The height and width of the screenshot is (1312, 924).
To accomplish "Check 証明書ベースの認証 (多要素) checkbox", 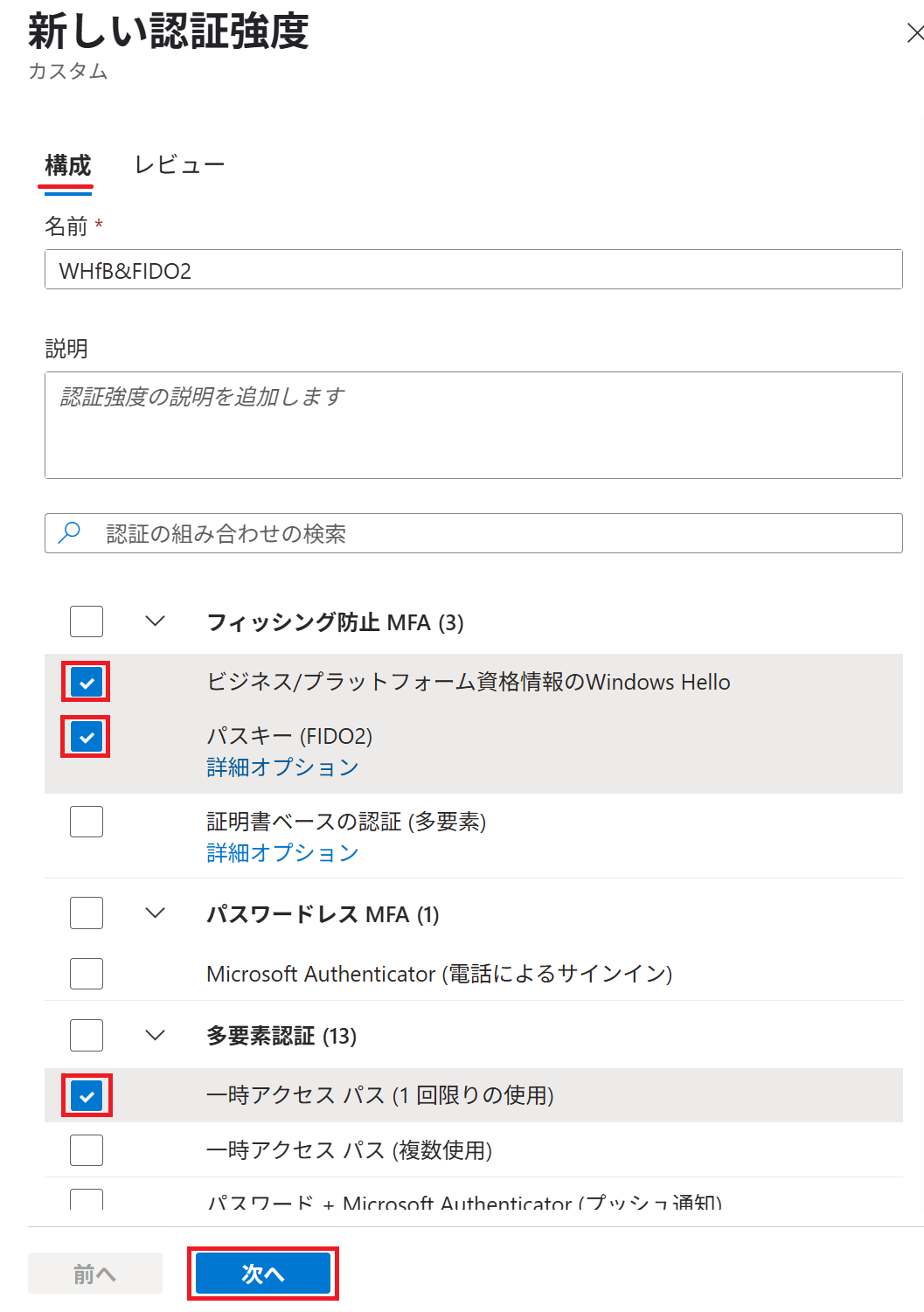I will pos(87,822).
